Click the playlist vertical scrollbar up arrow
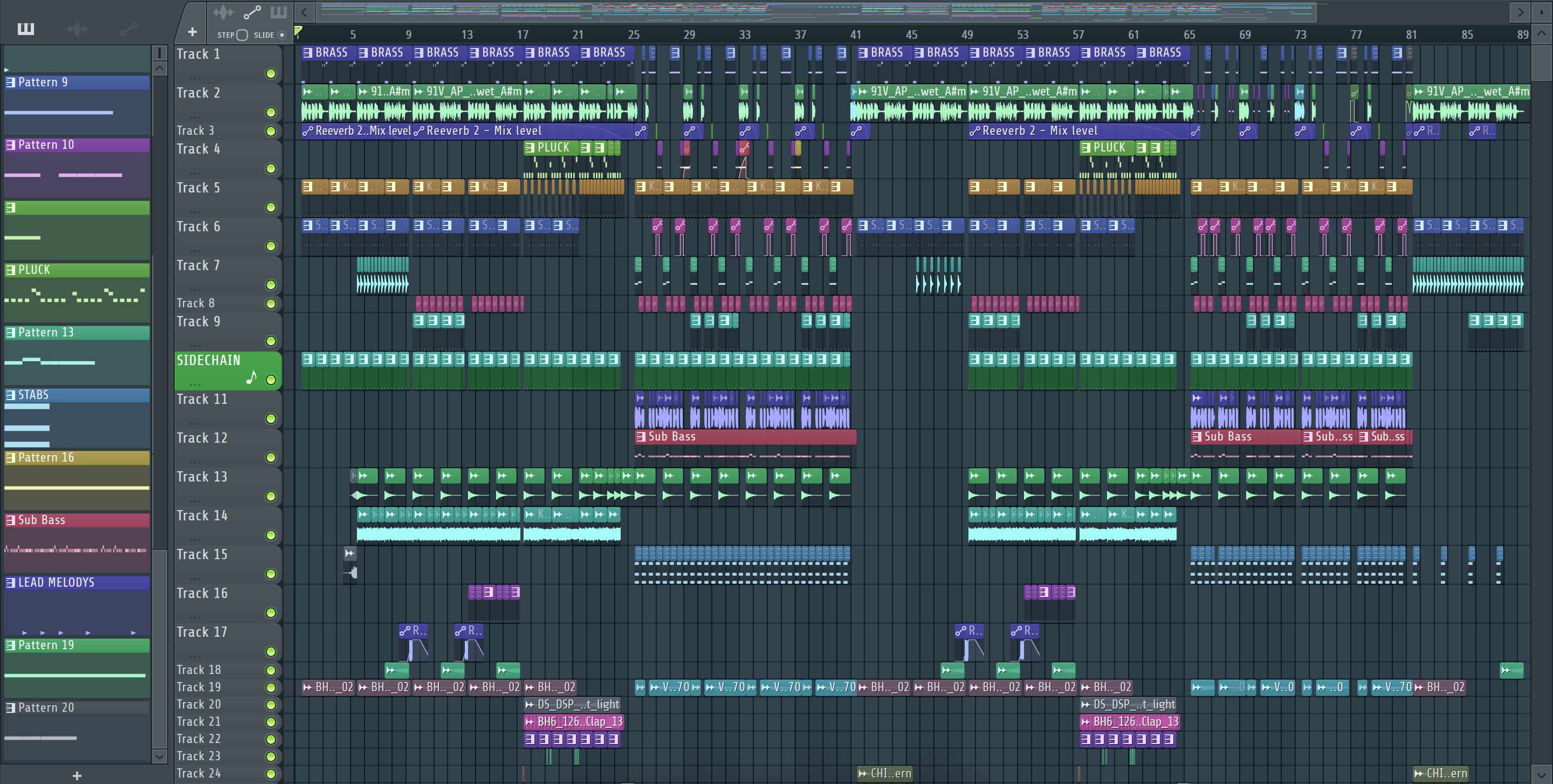1553x784 pixels. (1542, 35)
